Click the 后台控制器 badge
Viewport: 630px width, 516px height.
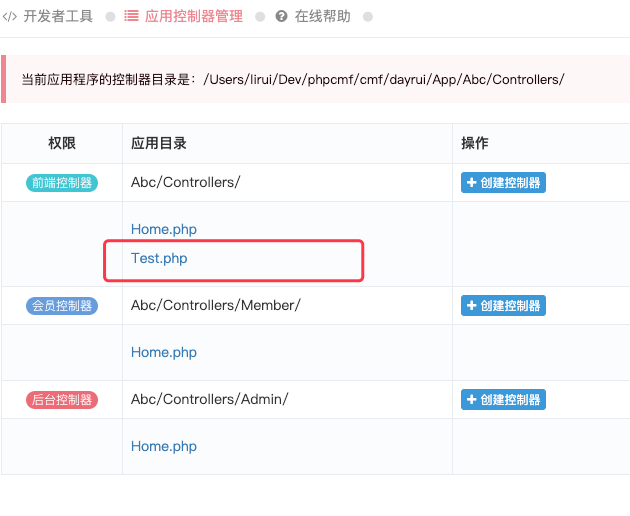62,400
